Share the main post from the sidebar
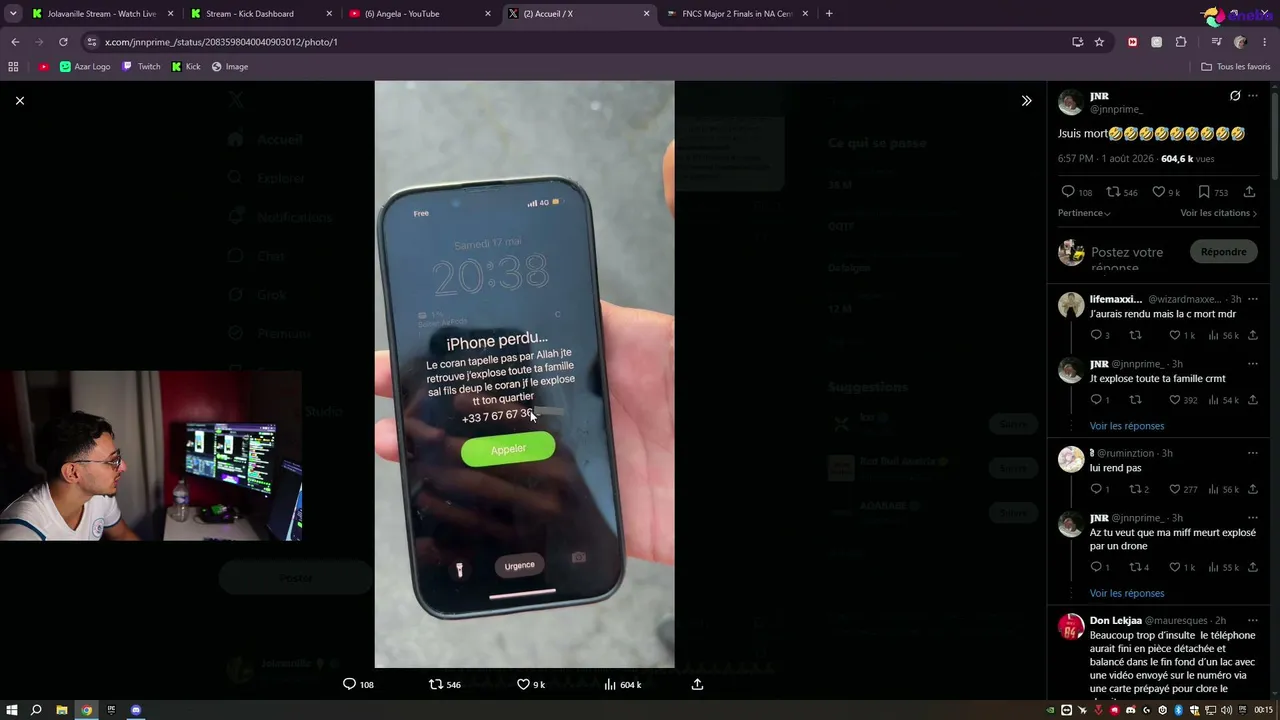Viewport: 1280px width, 720px height. tap(1249, 192)
